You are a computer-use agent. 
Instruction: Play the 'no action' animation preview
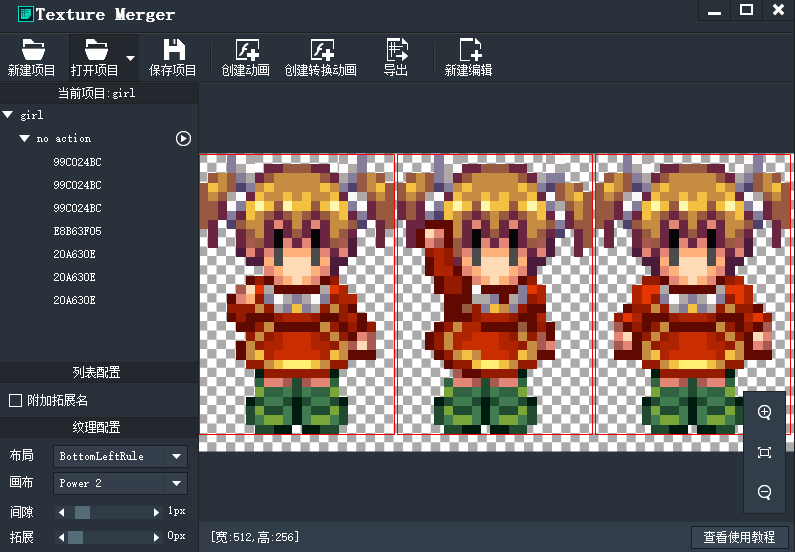click(183, 138)
